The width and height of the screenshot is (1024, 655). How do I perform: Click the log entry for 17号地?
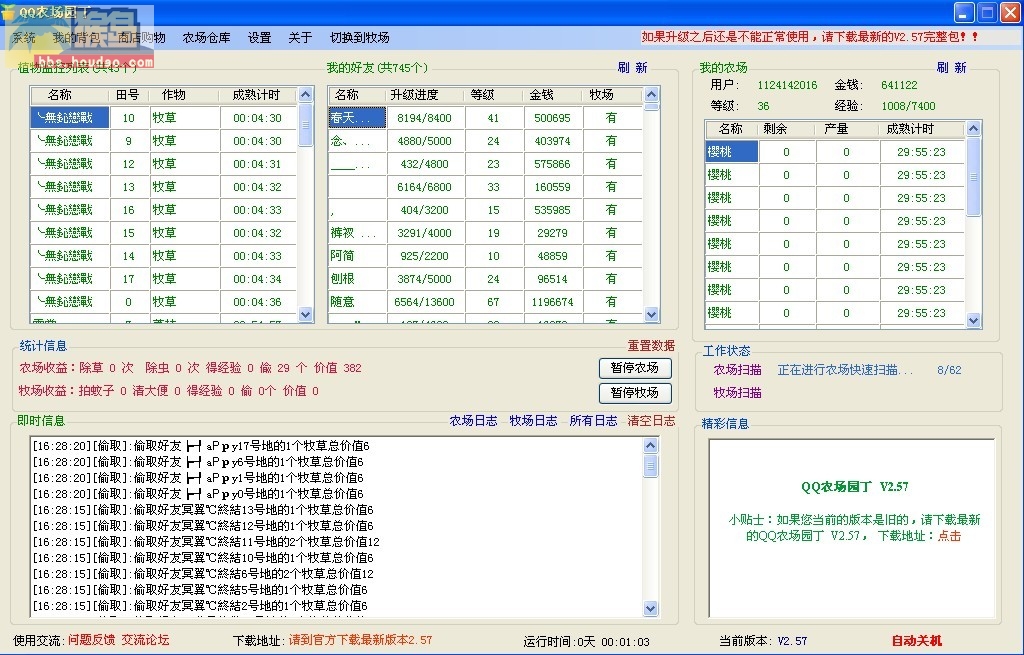pos(201,446)
